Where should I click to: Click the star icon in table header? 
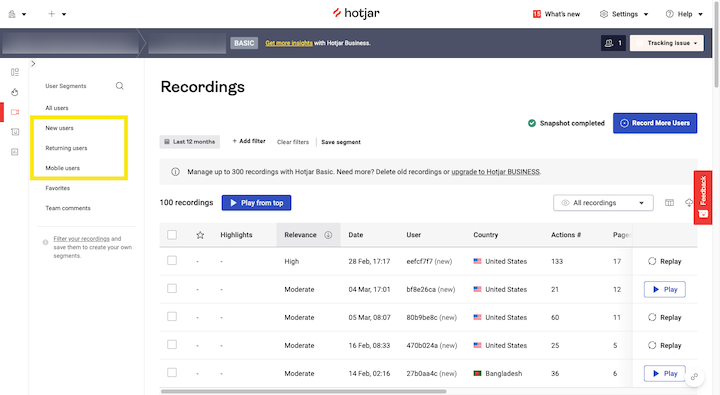pos(200,235)
